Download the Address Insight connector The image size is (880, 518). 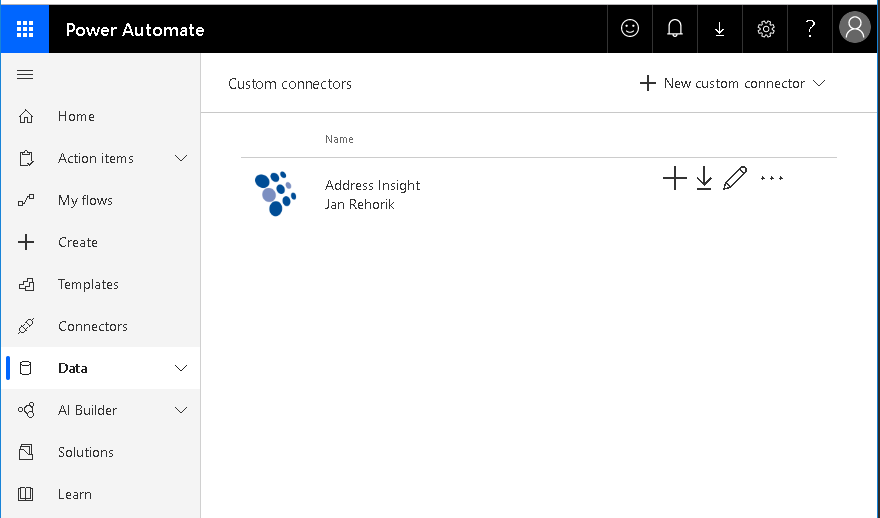[x=704, y=178]
